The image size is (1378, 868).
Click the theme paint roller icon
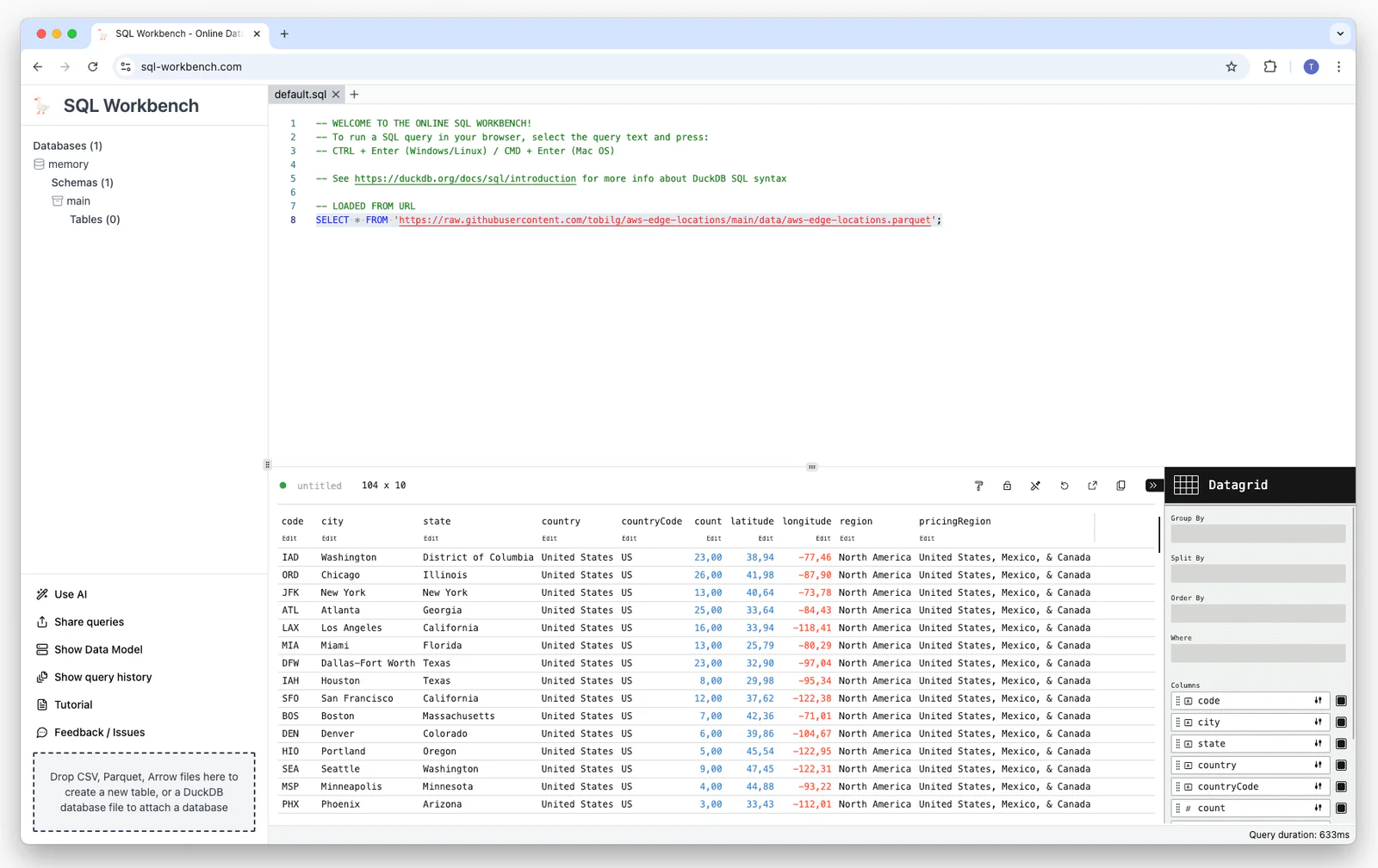pos(978,486)
